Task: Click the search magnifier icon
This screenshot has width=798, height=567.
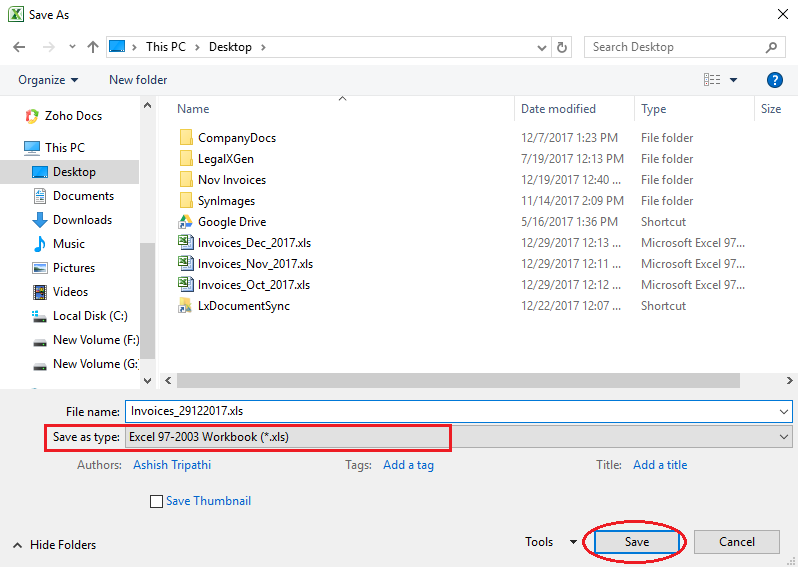Action: [x=771, y=47]
